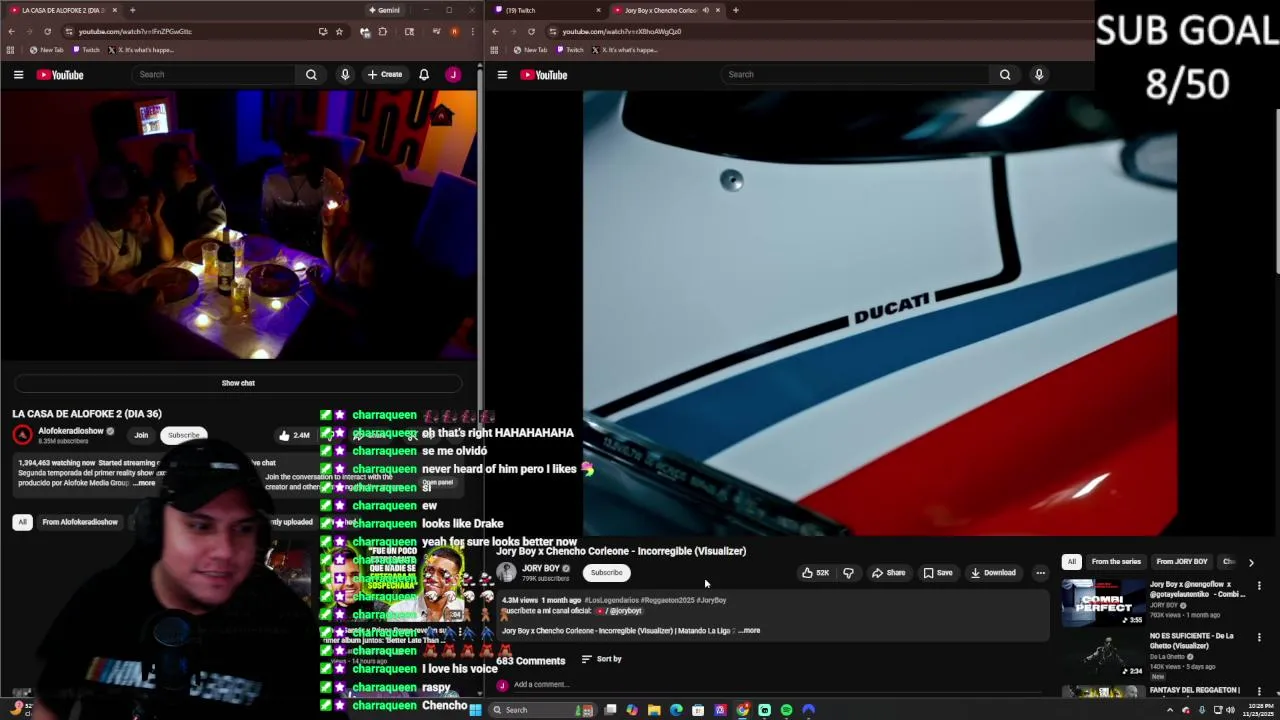Click search magnifier icon in left YouTube

click(x=311, y=75)
